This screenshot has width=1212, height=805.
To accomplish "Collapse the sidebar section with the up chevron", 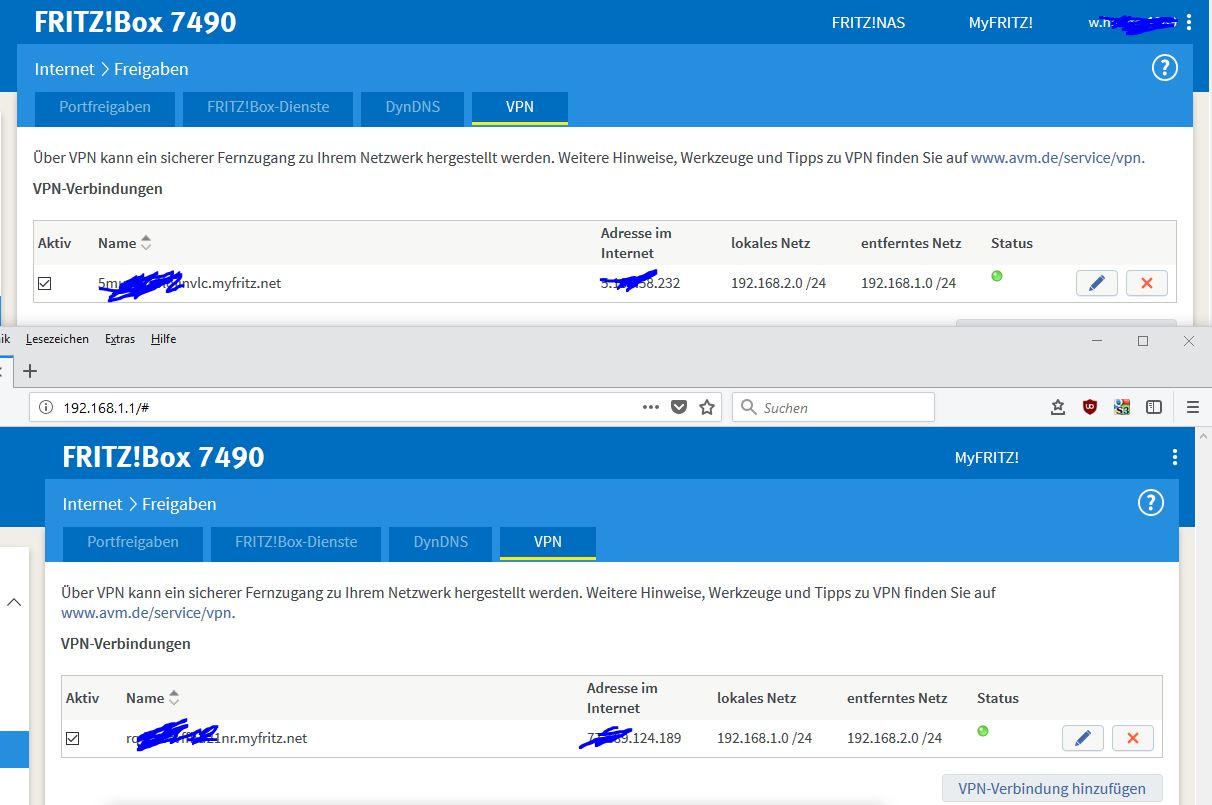I will pos(14,602).
